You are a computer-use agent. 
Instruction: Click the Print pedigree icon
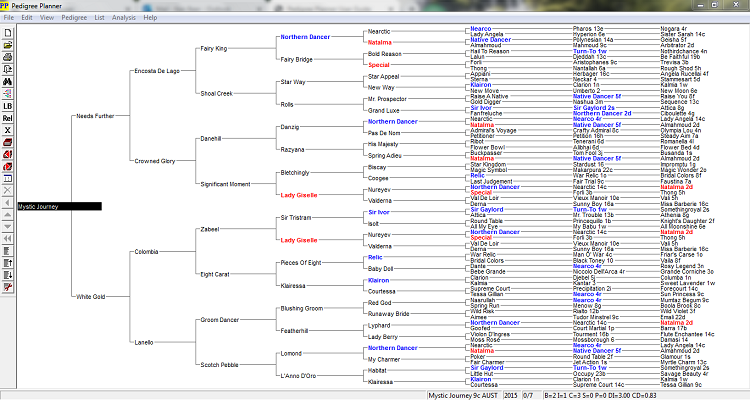tap(7, 57)
